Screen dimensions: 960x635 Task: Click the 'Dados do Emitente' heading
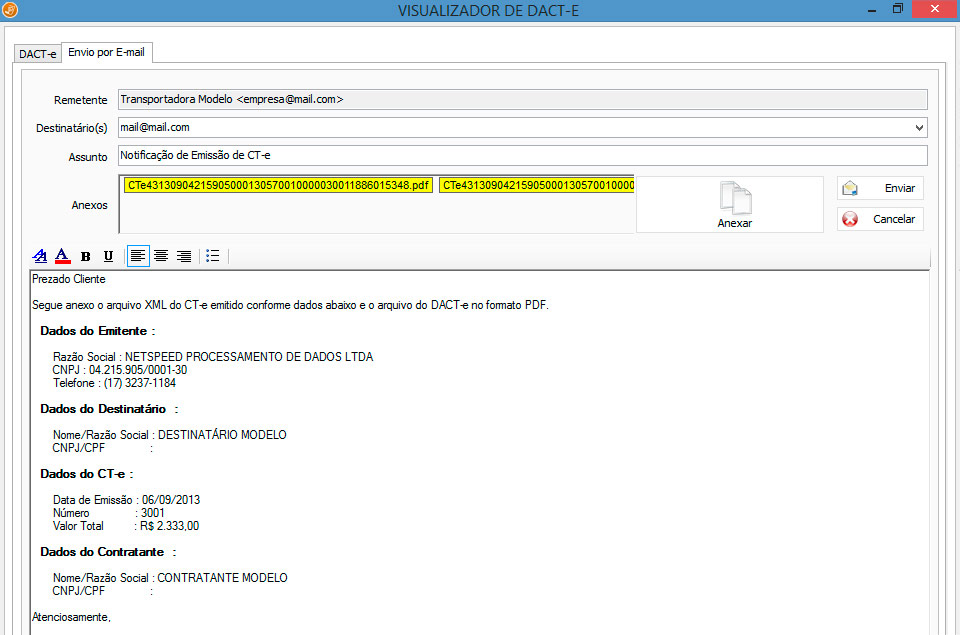pos(97,331)
